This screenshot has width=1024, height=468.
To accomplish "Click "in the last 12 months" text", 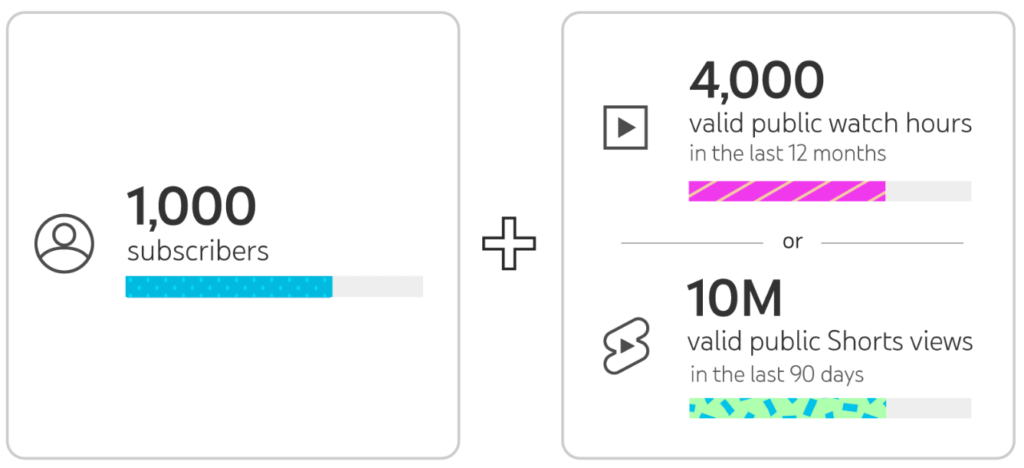I will click(x=788, y=154).
